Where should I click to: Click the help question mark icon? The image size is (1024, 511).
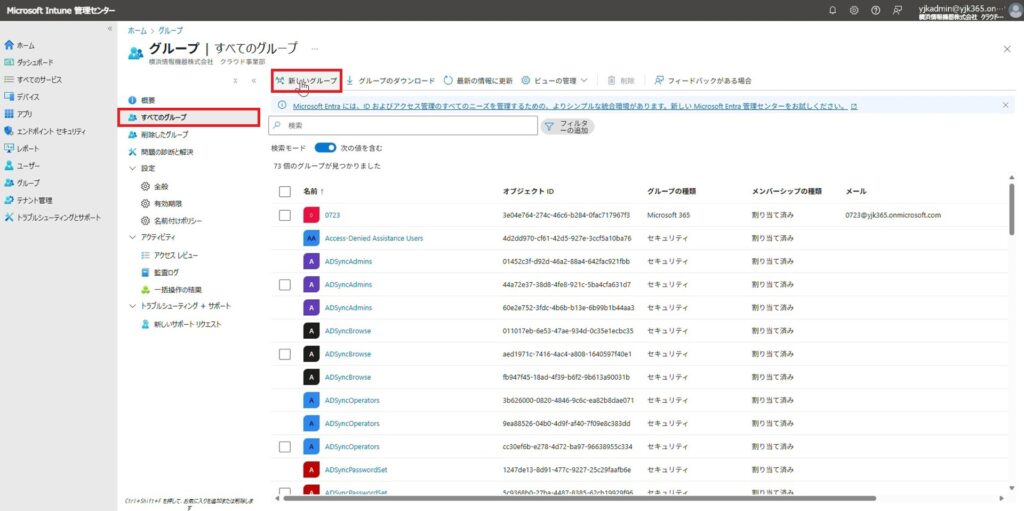point(876,10)
